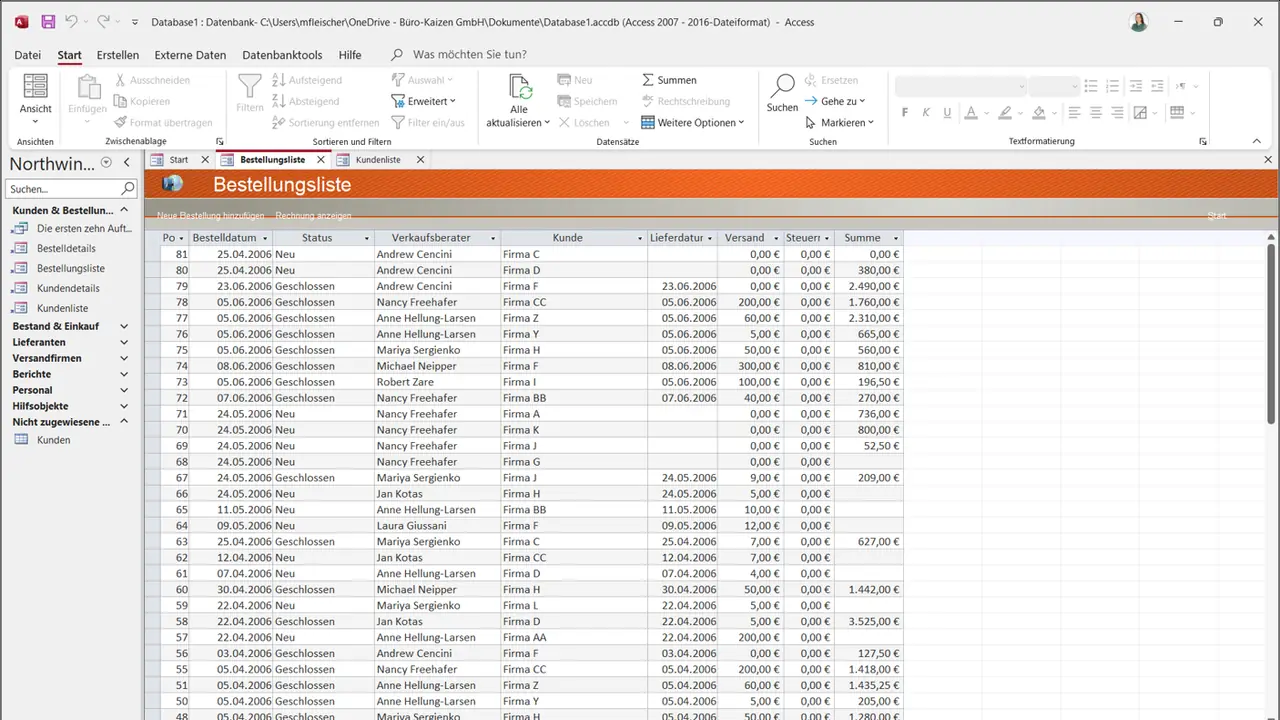Click the Weitere Optionen table icon
This screenshot has width=1280, height=720.
[648, 122]
